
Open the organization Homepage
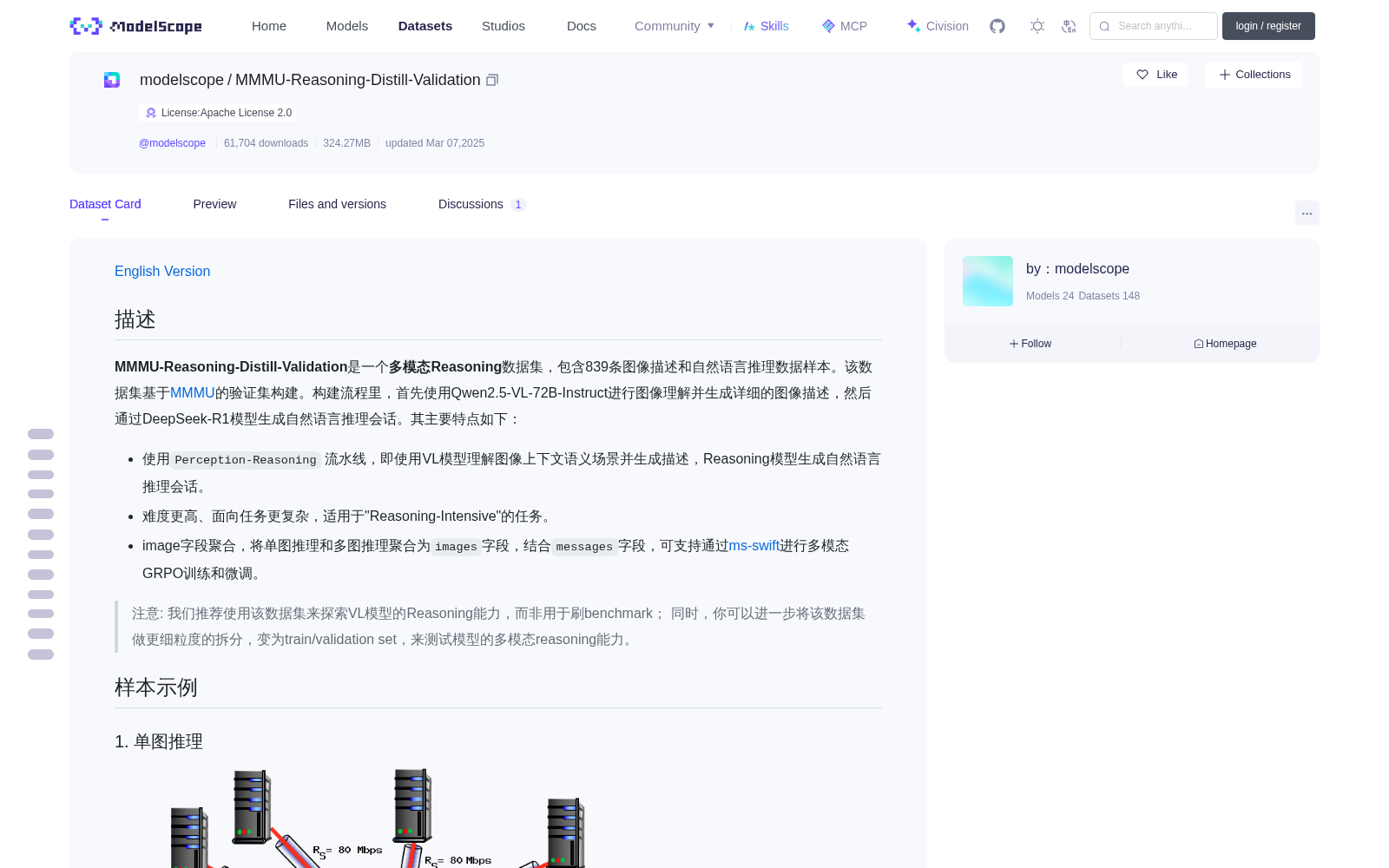[1225, 344]
